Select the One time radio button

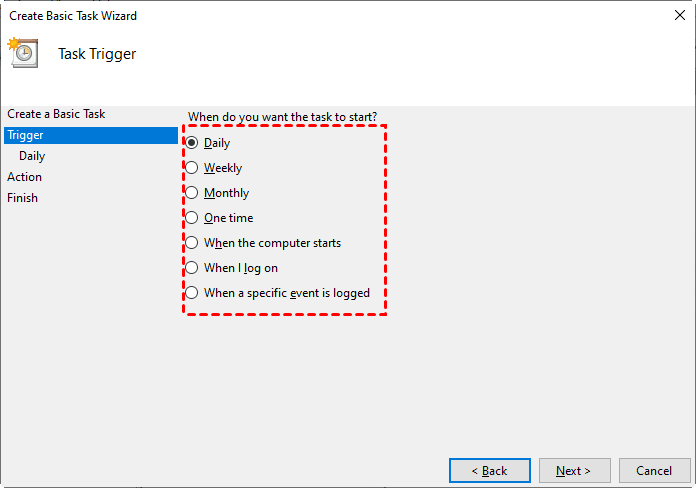[x=193, y=218]
